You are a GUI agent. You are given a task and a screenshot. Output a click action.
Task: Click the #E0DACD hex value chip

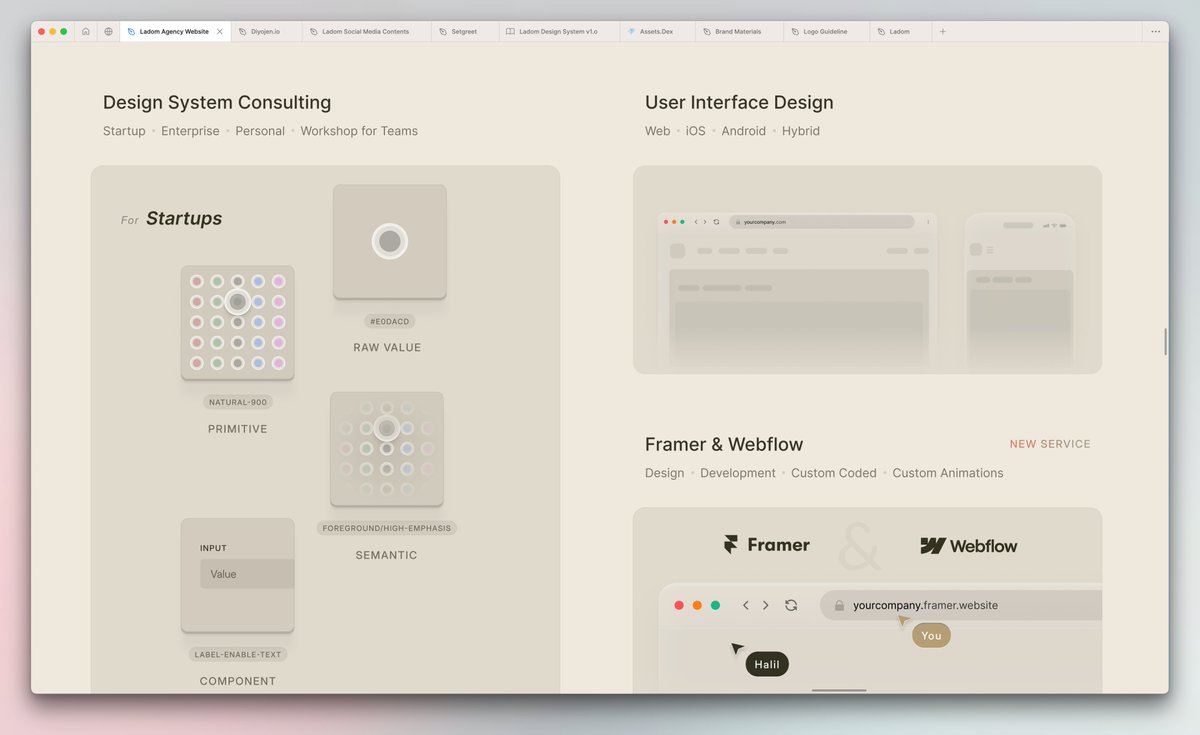point(390,322)
